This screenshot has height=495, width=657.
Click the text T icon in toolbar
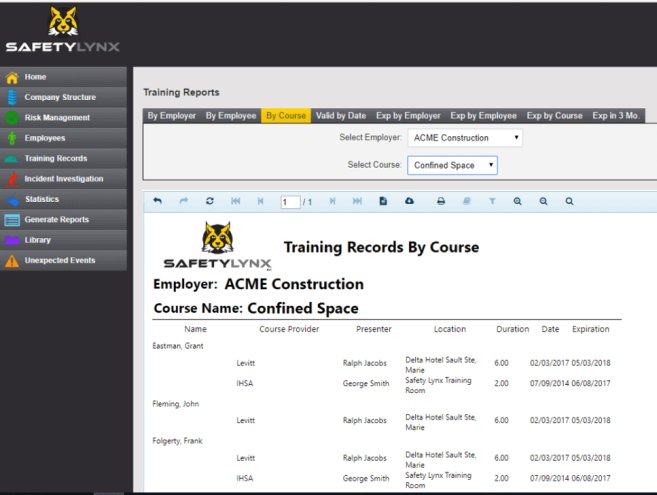[492, 201]
